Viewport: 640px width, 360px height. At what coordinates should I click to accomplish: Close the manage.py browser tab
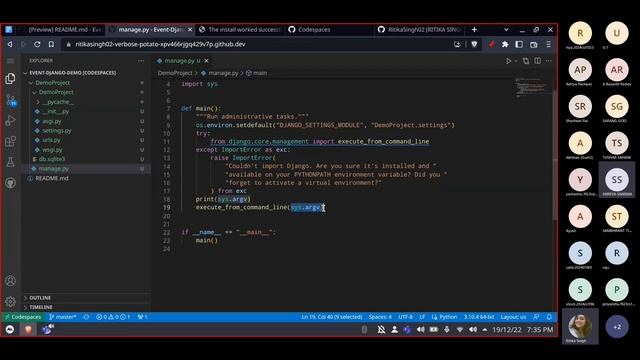(x=190, y=29)
